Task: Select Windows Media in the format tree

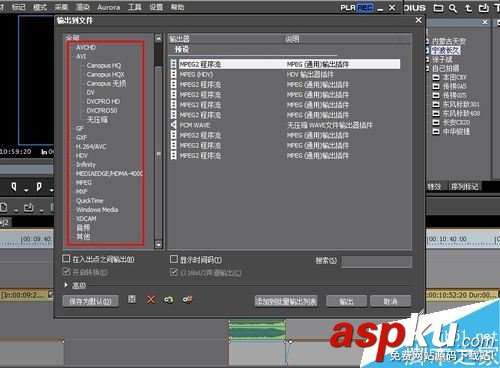Action: tap(97, 209)
